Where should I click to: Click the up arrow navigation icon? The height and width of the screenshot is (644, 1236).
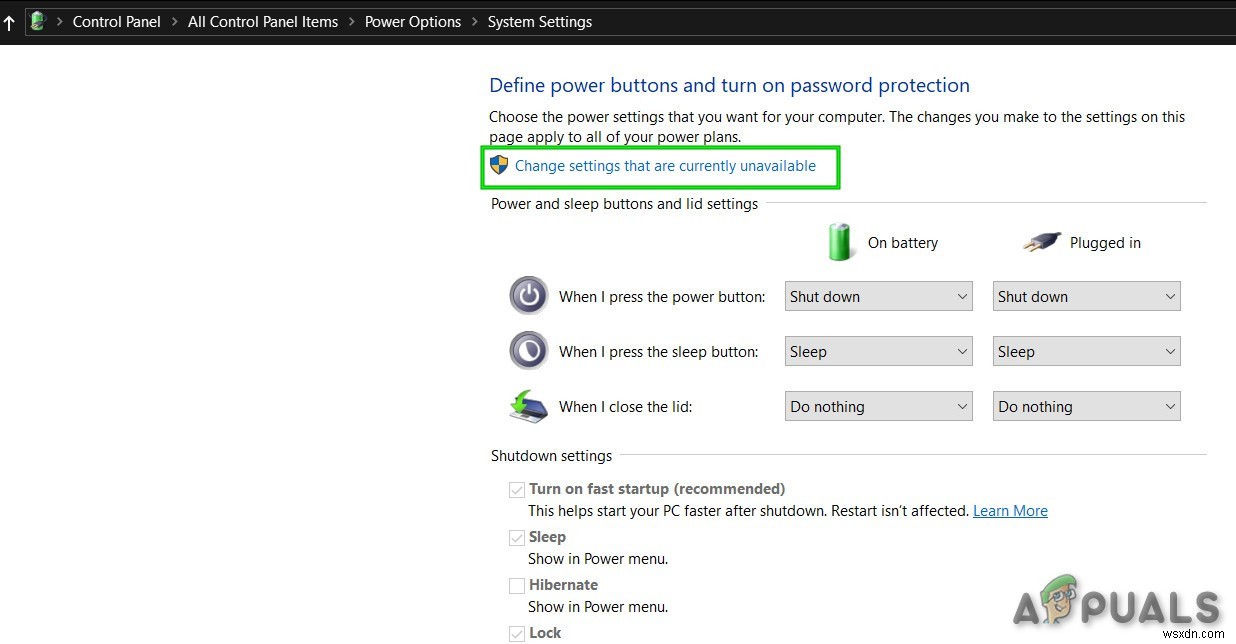[x=9, y=22]
